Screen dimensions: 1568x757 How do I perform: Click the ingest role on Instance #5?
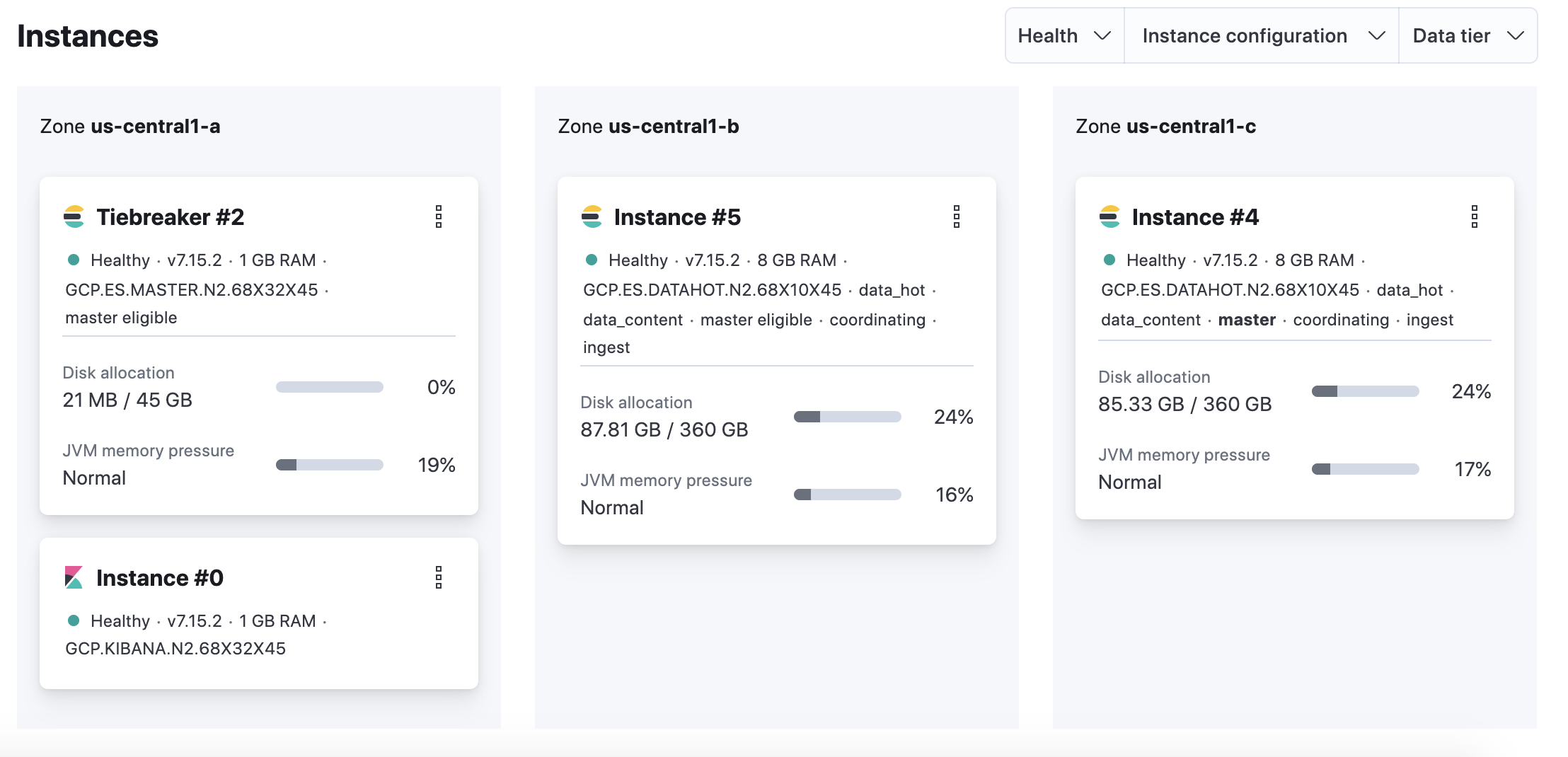[x=606, y=347]
